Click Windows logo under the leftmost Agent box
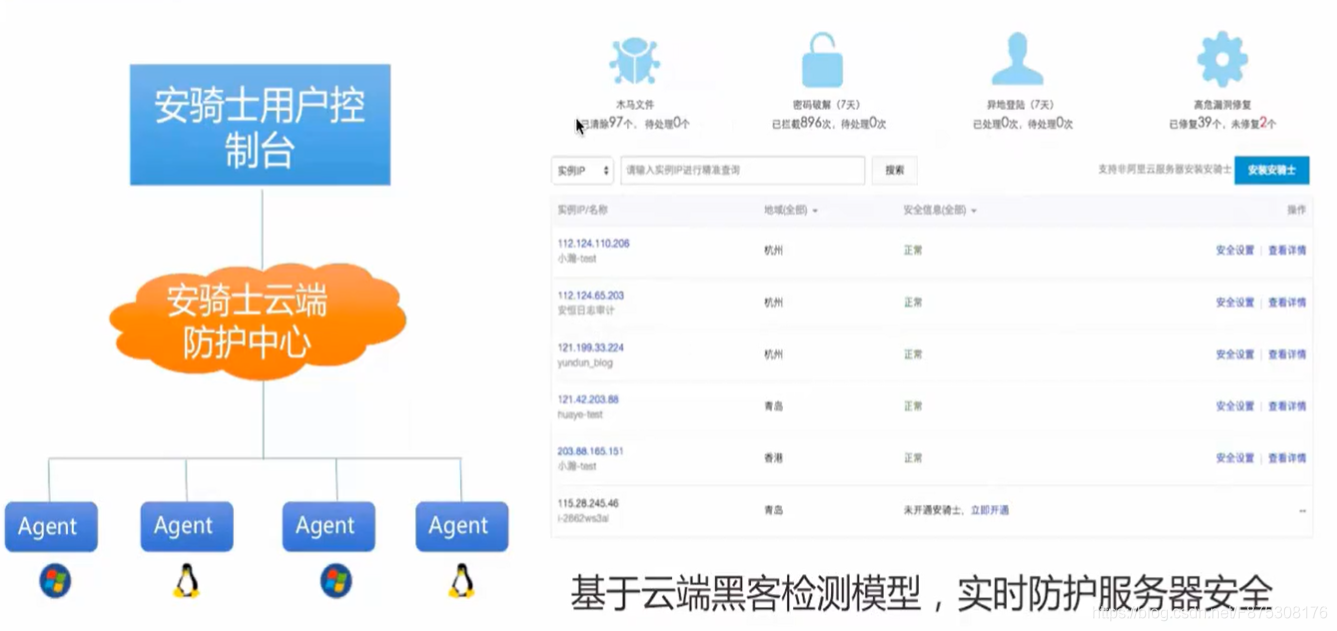Viewport: 1337px width, 631px height. coord(55,580)
